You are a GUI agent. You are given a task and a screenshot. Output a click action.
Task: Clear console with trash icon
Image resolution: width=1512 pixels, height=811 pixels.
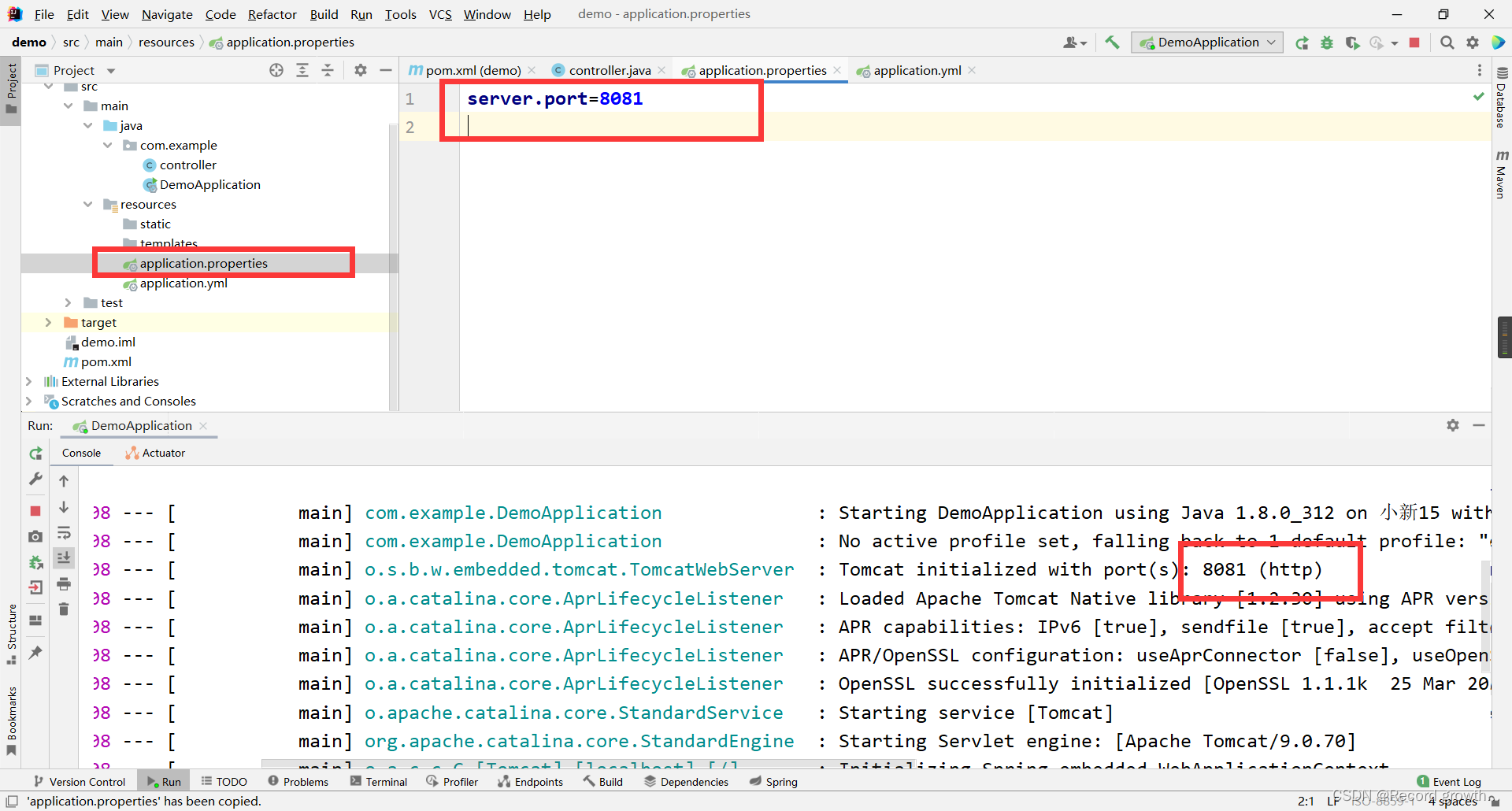tap(64, 609)
